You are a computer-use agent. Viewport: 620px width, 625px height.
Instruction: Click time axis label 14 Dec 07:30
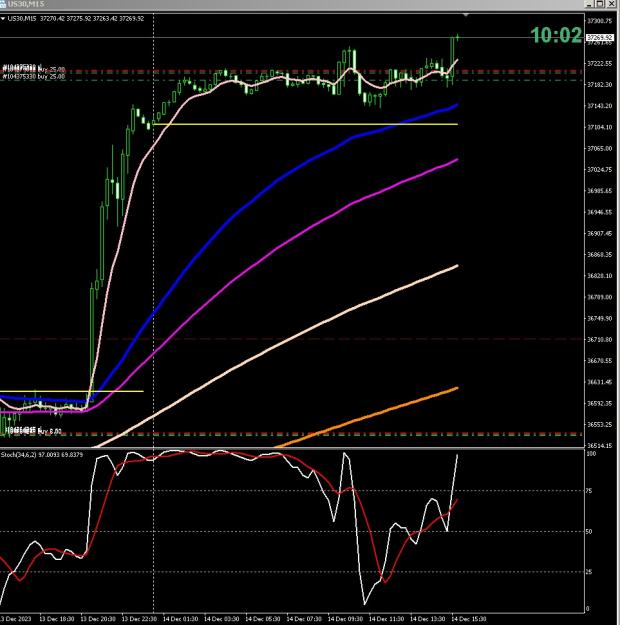point(304,619)
